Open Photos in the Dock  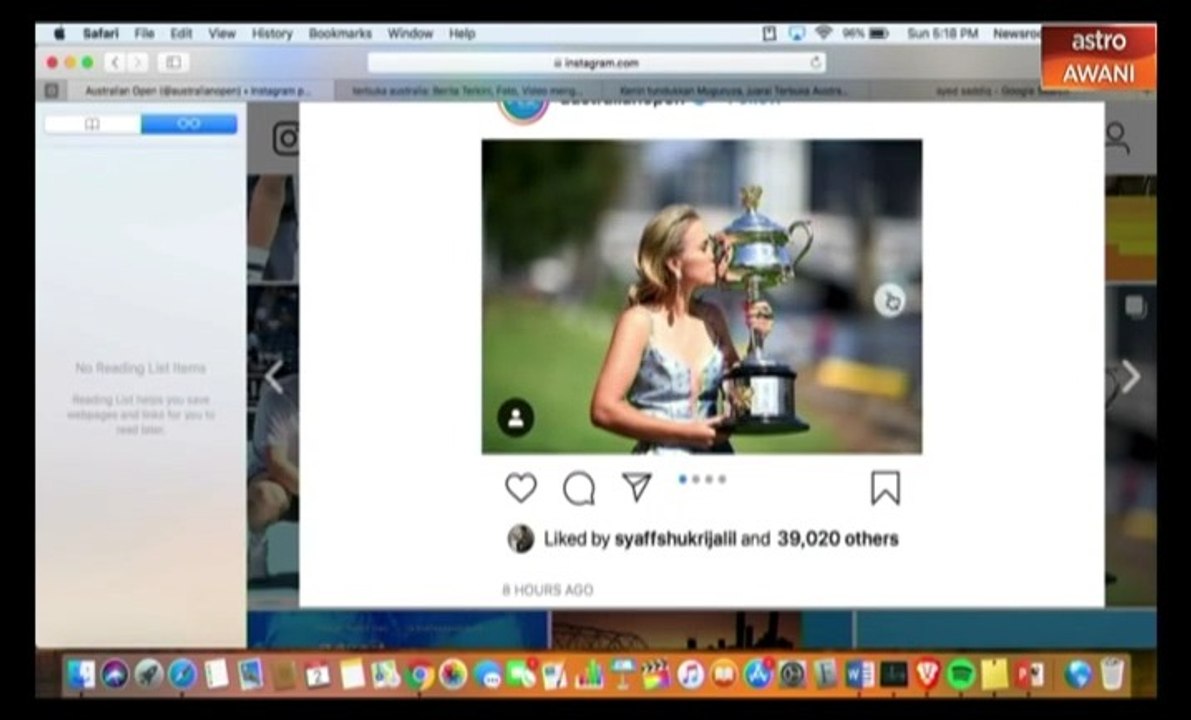(x=453, y=674)
